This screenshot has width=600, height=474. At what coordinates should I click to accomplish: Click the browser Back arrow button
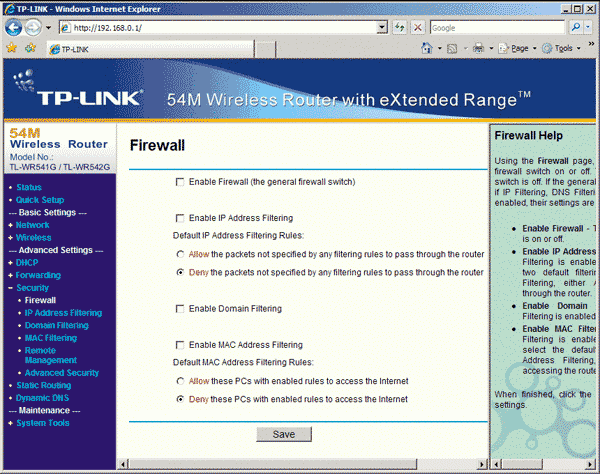pos(14,28)
